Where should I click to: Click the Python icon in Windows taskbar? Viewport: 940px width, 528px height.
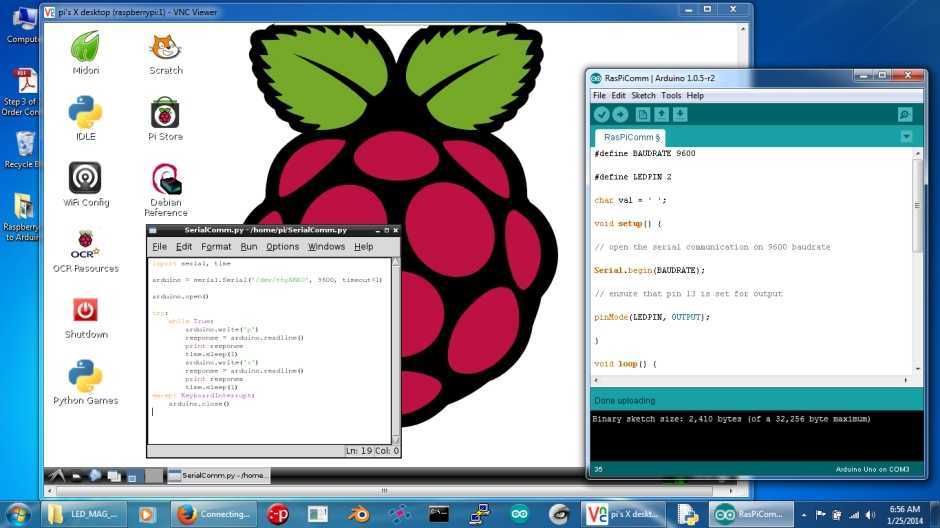(687, 514)
